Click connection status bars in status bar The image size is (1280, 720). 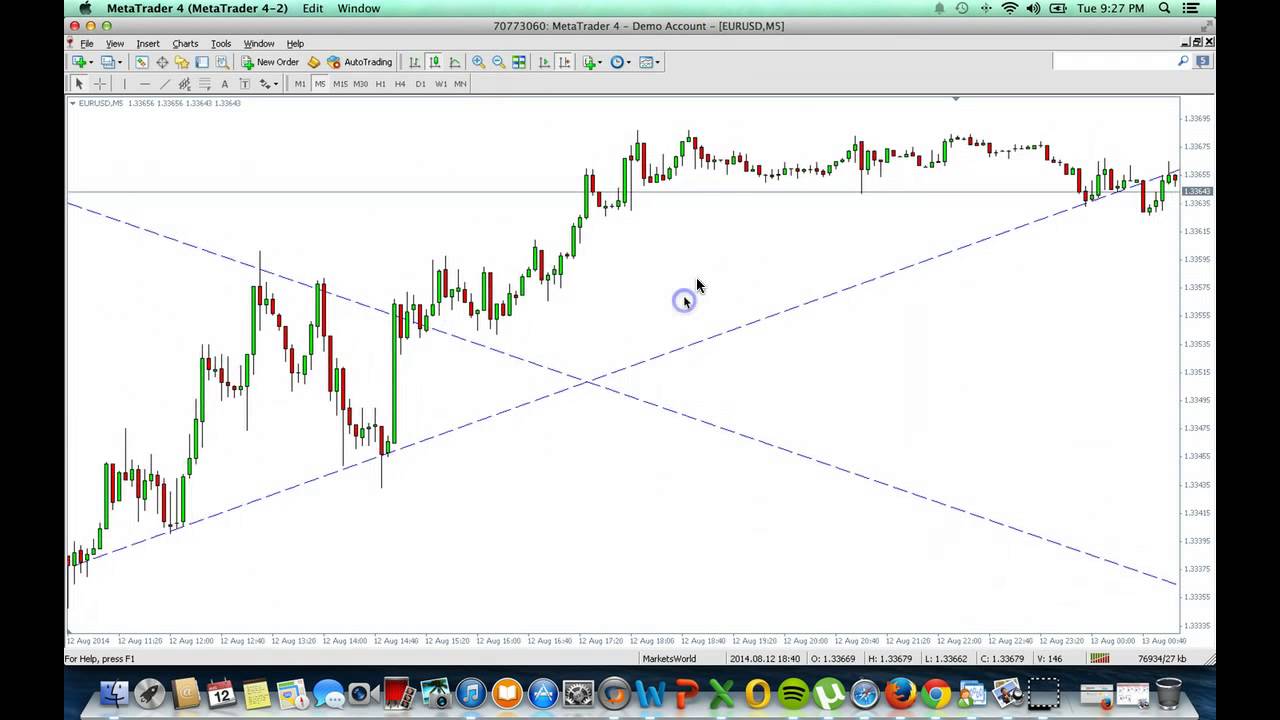tap(1099, 658)
